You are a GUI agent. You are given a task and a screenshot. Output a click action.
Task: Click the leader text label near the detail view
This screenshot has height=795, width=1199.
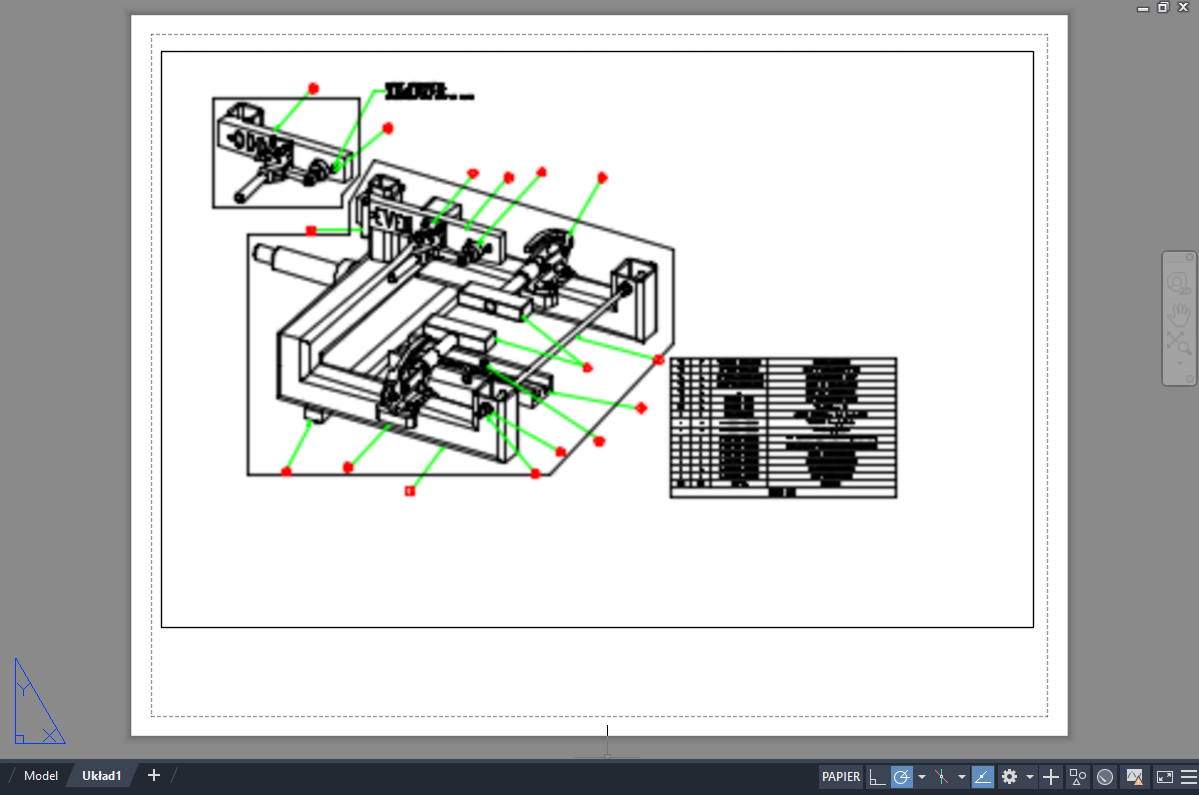[429, 92]
